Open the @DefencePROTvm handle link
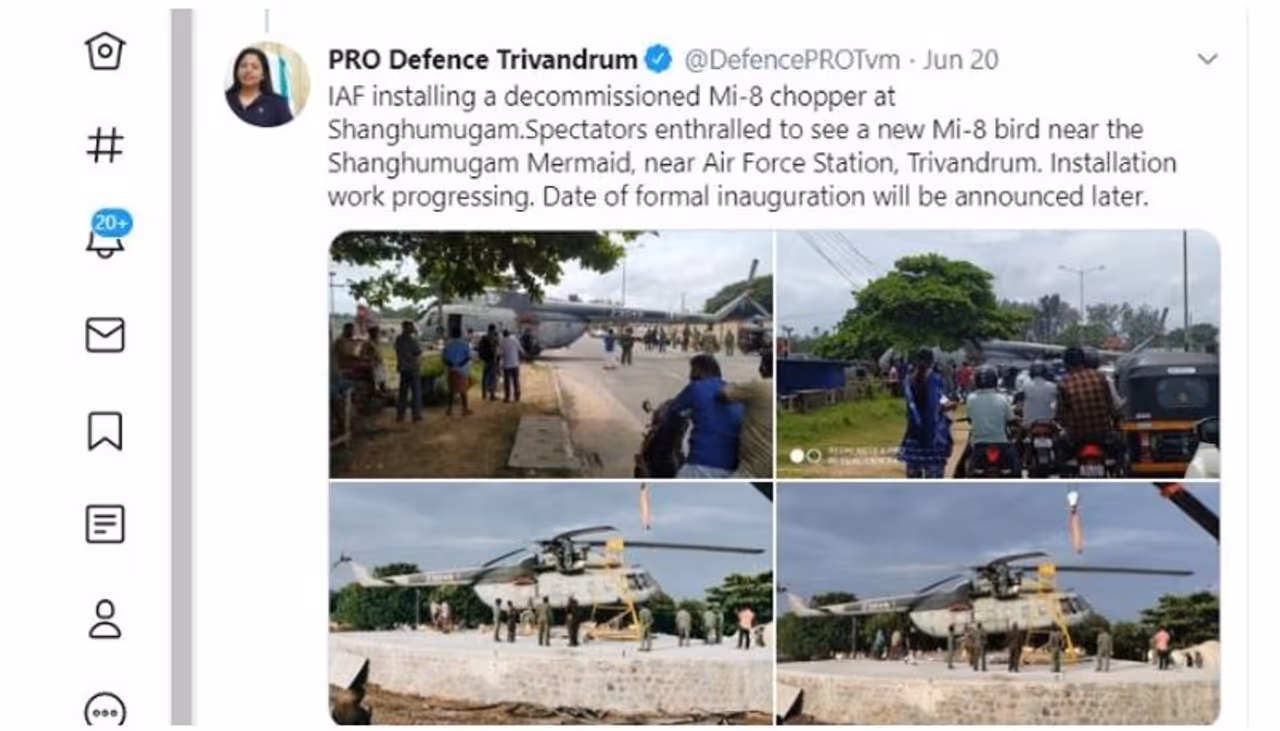Image resolution: width=1280 pixels, height=731 pixels. point(792,60)
